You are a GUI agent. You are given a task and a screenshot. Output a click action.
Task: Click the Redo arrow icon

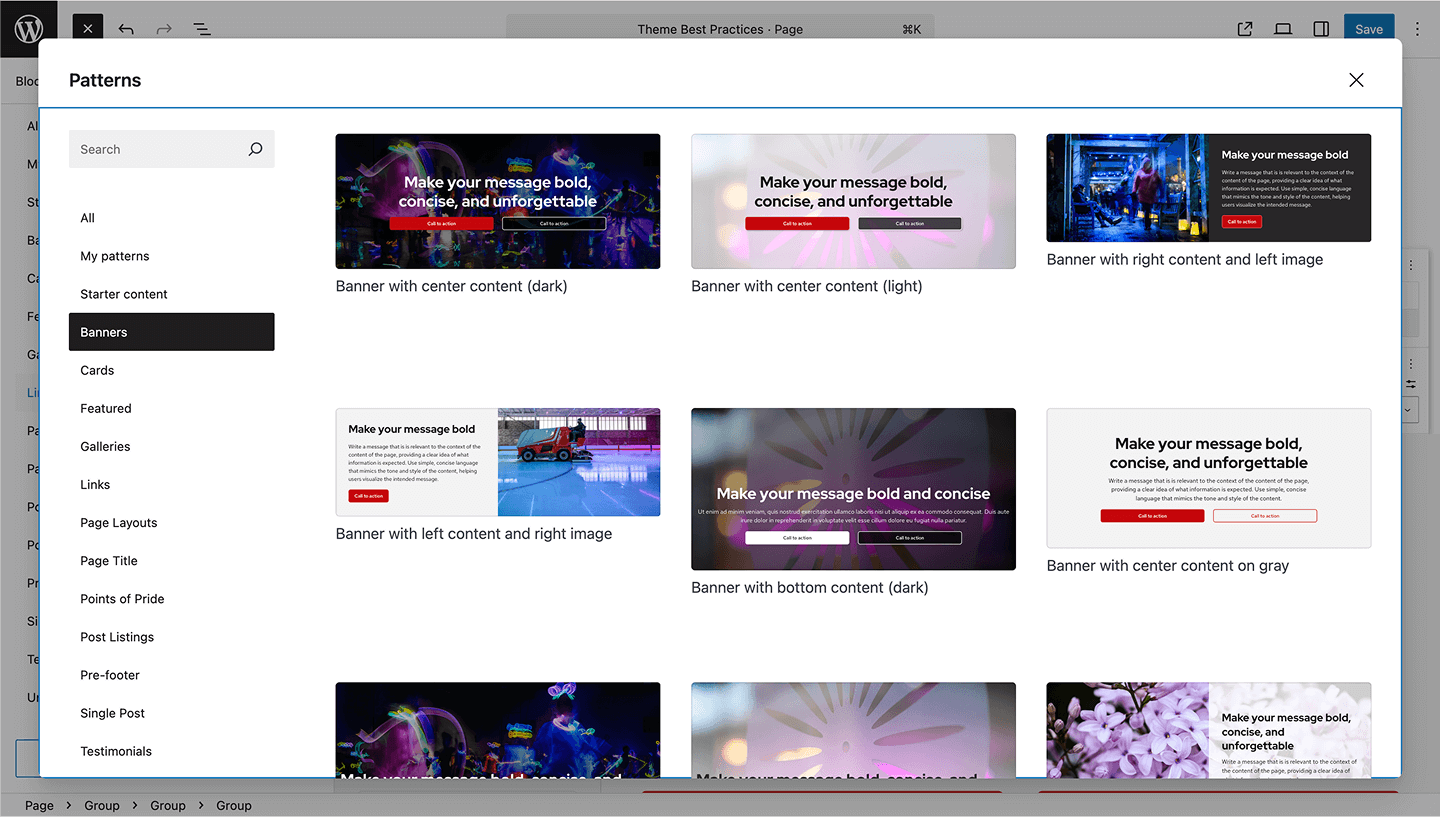tap(164, 29)
